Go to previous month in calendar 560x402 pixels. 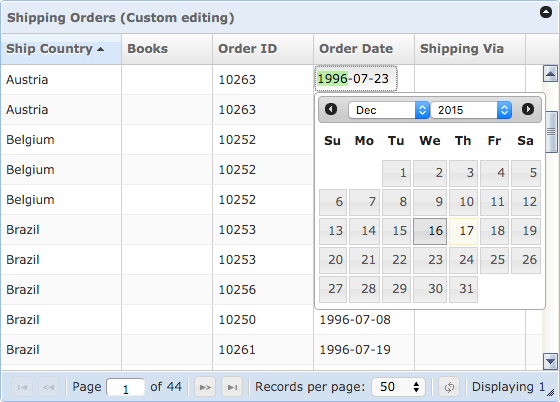click(331, 109)
